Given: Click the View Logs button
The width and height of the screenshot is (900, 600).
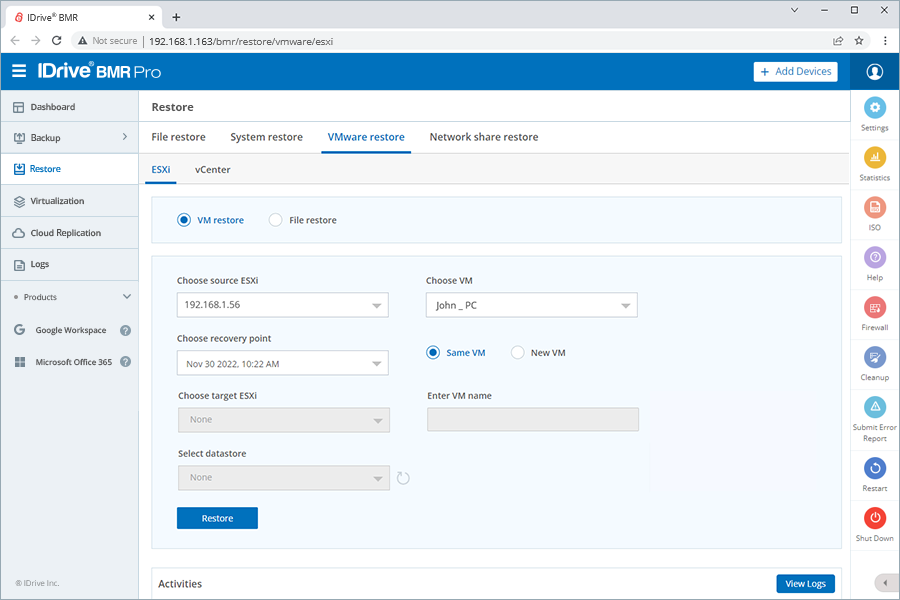Looking at the screenshot, I should tap(805, 584).
